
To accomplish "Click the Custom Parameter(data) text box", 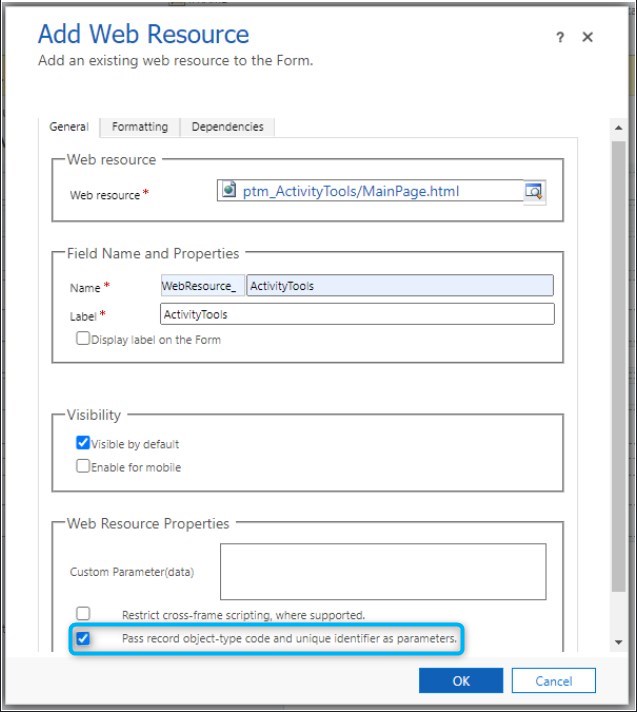I will coord(382,571).
